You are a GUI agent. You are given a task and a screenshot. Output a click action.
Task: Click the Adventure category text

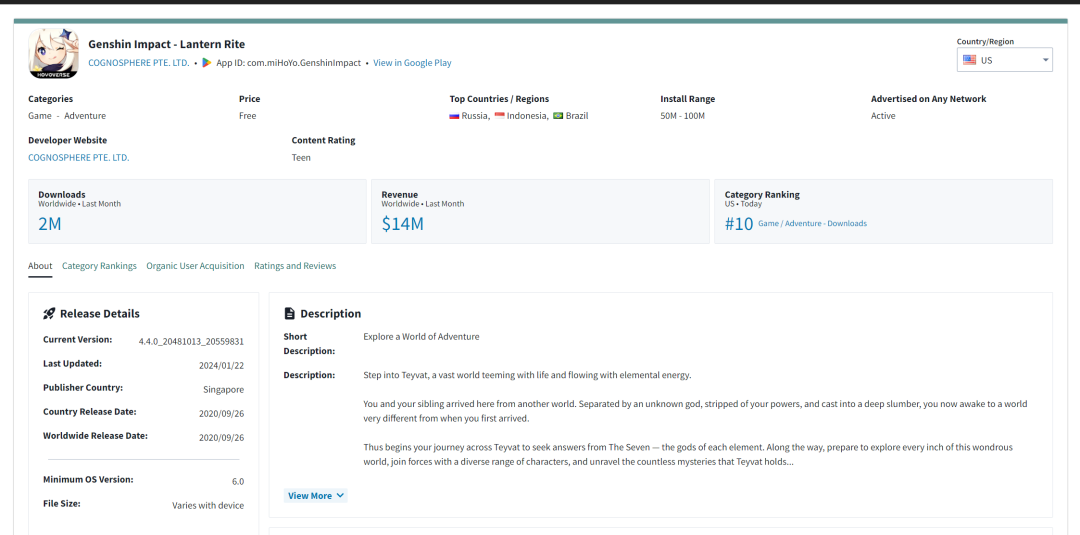[85, 116]
